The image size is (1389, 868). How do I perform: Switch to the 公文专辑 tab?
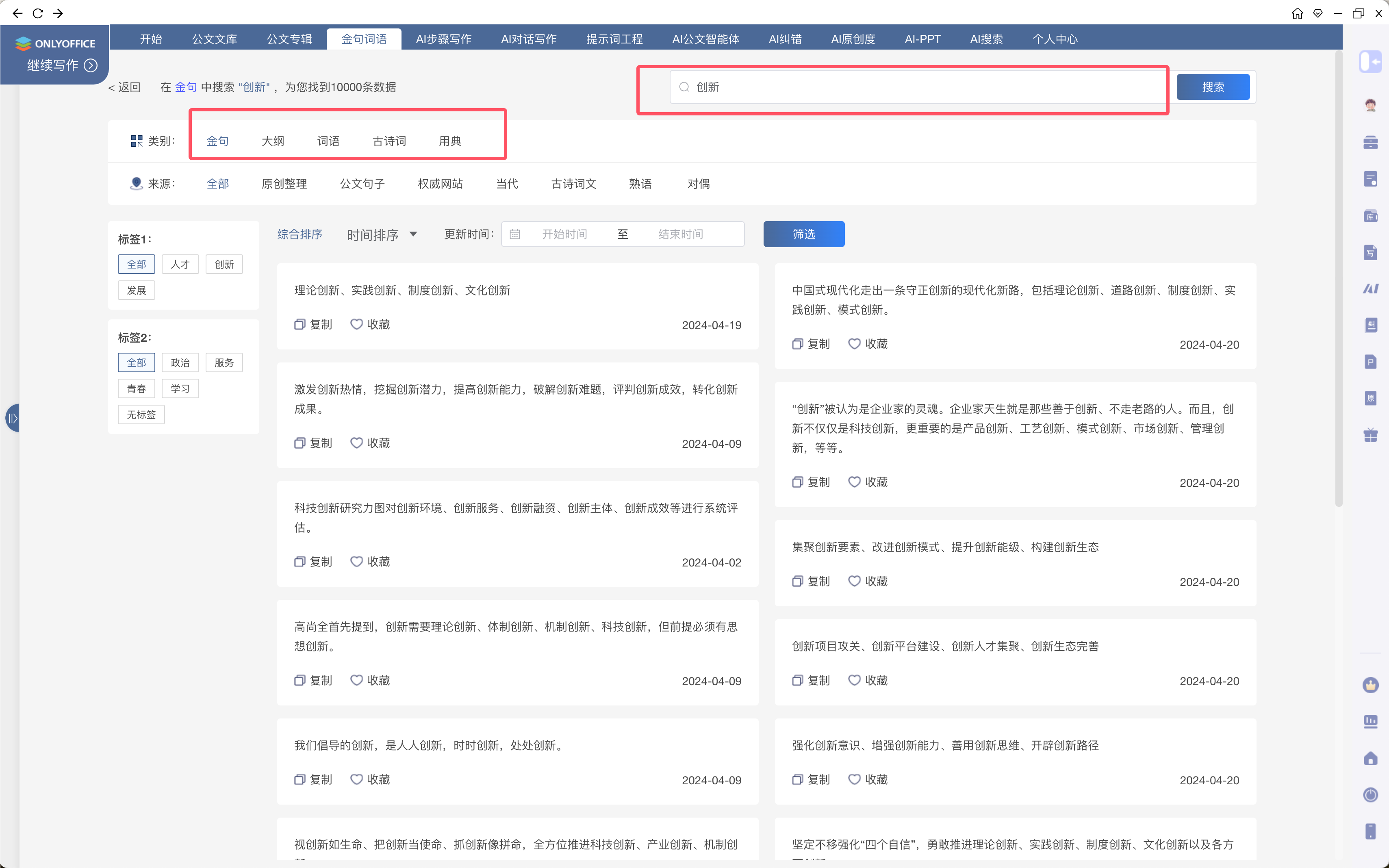[289, 39]
